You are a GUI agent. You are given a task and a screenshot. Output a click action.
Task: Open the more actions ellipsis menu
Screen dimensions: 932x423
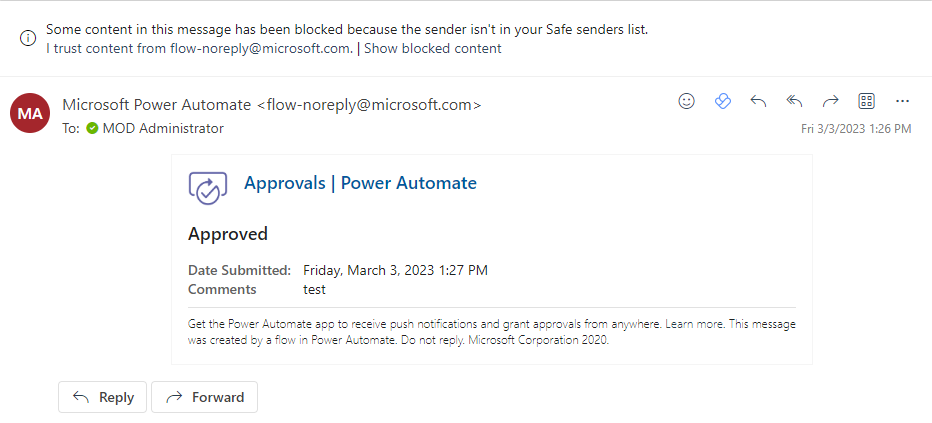click(x=903, y=101)
